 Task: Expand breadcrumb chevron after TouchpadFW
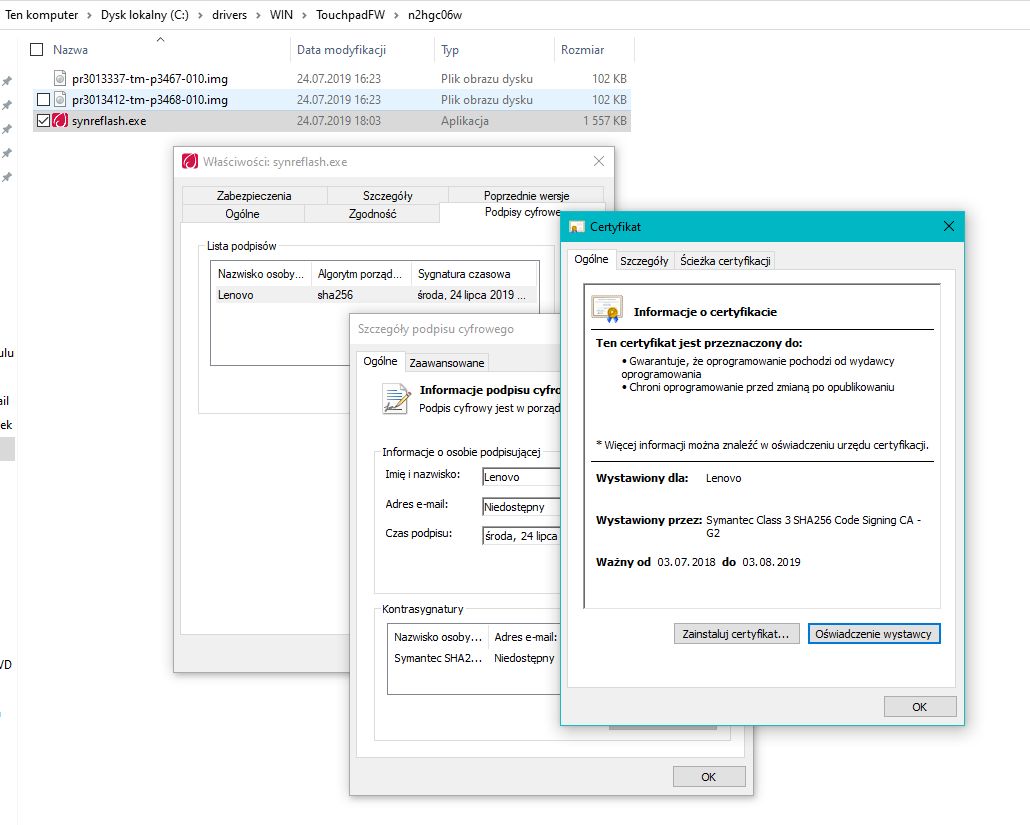[x=396, y=15]
